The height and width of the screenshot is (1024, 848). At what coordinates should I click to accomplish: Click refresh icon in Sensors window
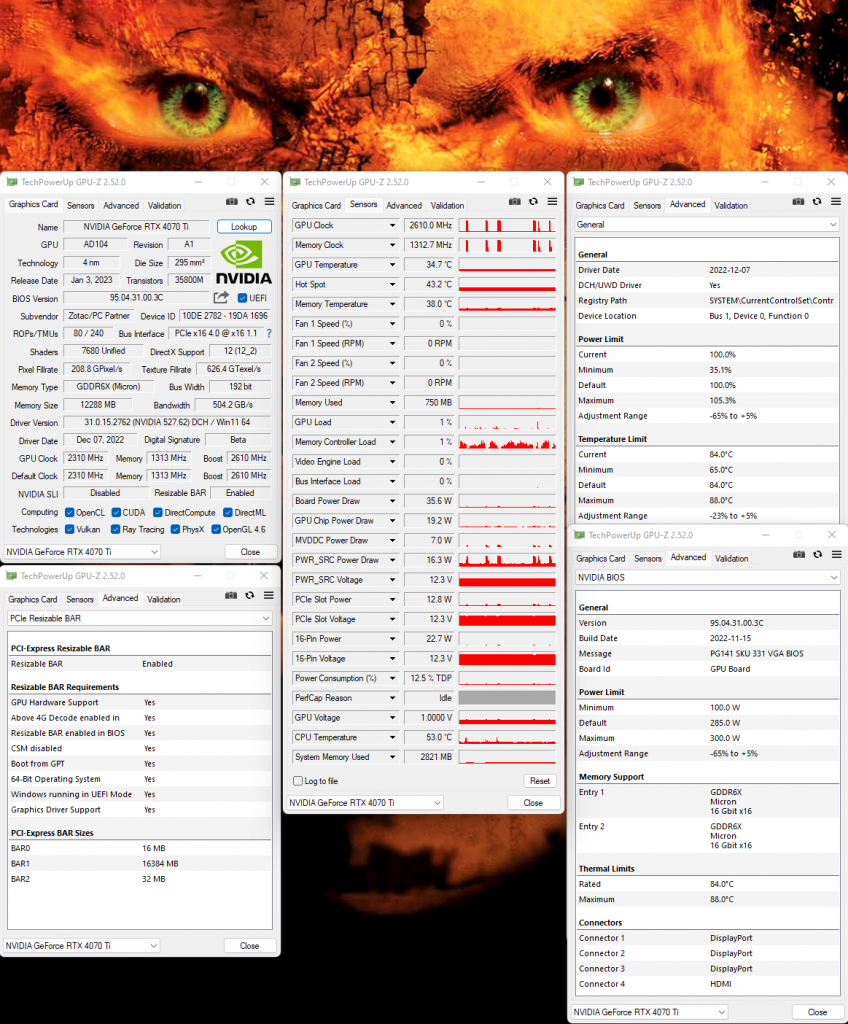[x=533, y=202]
